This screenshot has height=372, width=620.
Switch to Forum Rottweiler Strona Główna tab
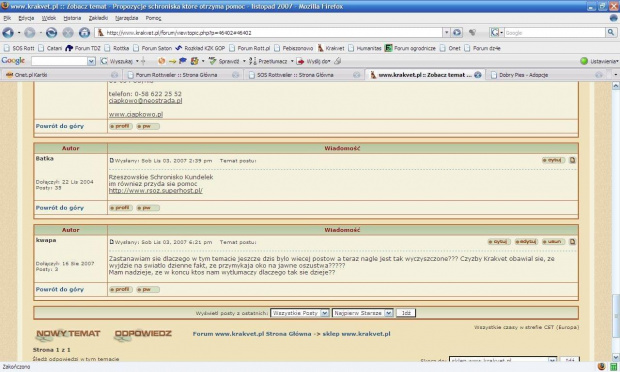click(183, 75)
